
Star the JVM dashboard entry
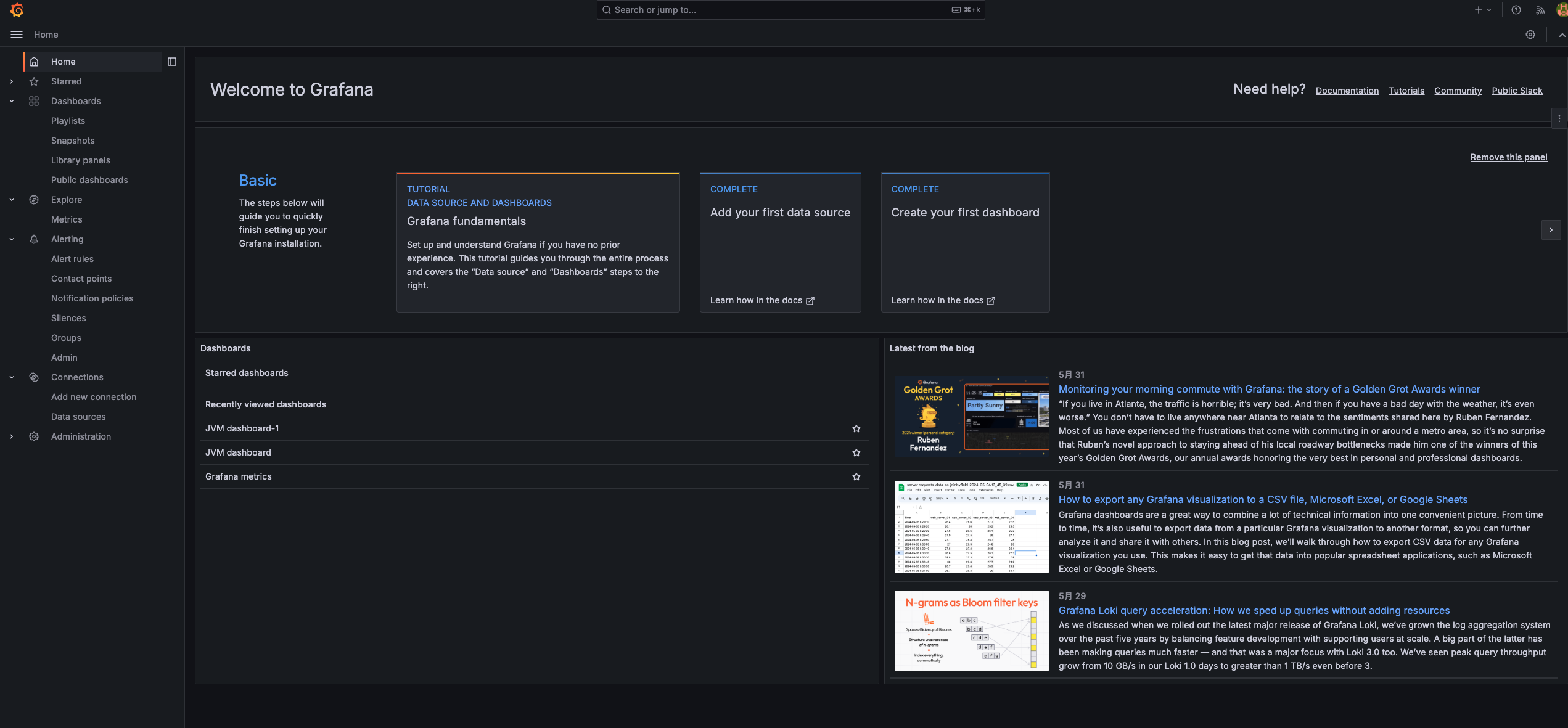pos(856,452)
